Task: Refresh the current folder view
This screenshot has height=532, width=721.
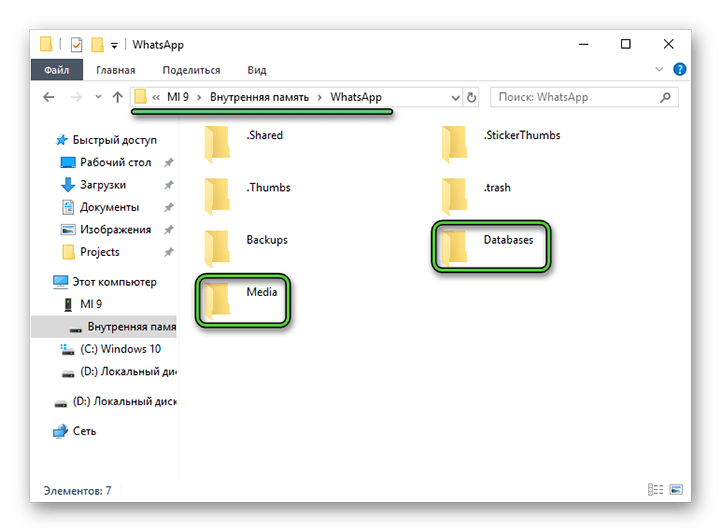Action: pos(471,97)
